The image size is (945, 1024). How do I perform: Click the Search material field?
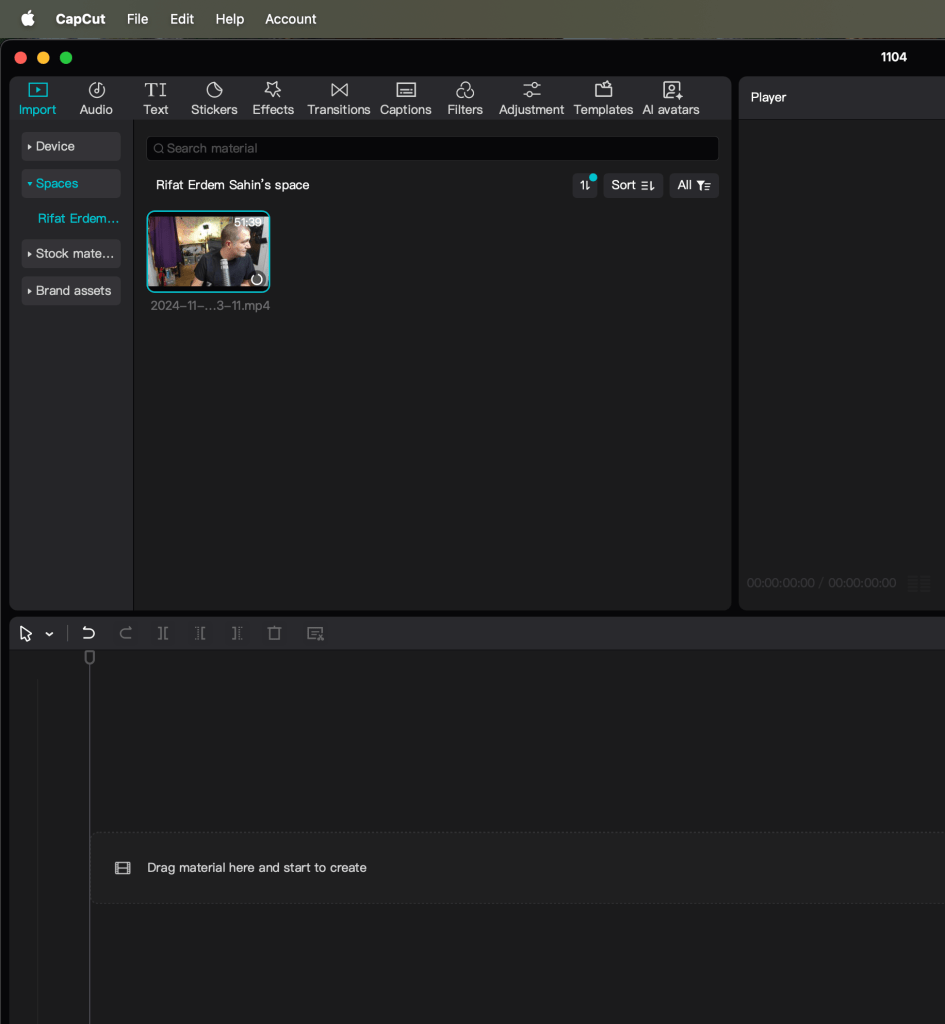coord(432,148)
